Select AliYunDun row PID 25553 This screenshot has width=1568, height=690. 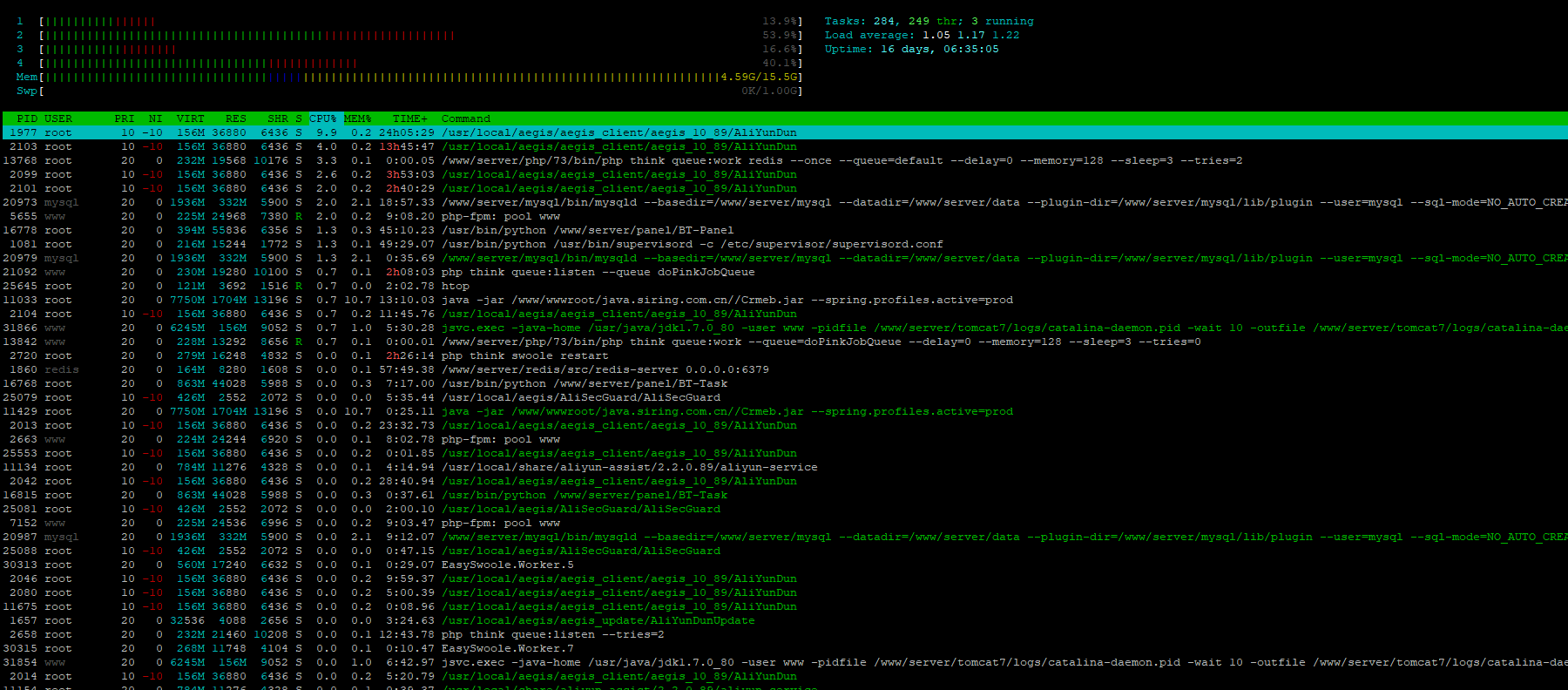tap(784, 453)
